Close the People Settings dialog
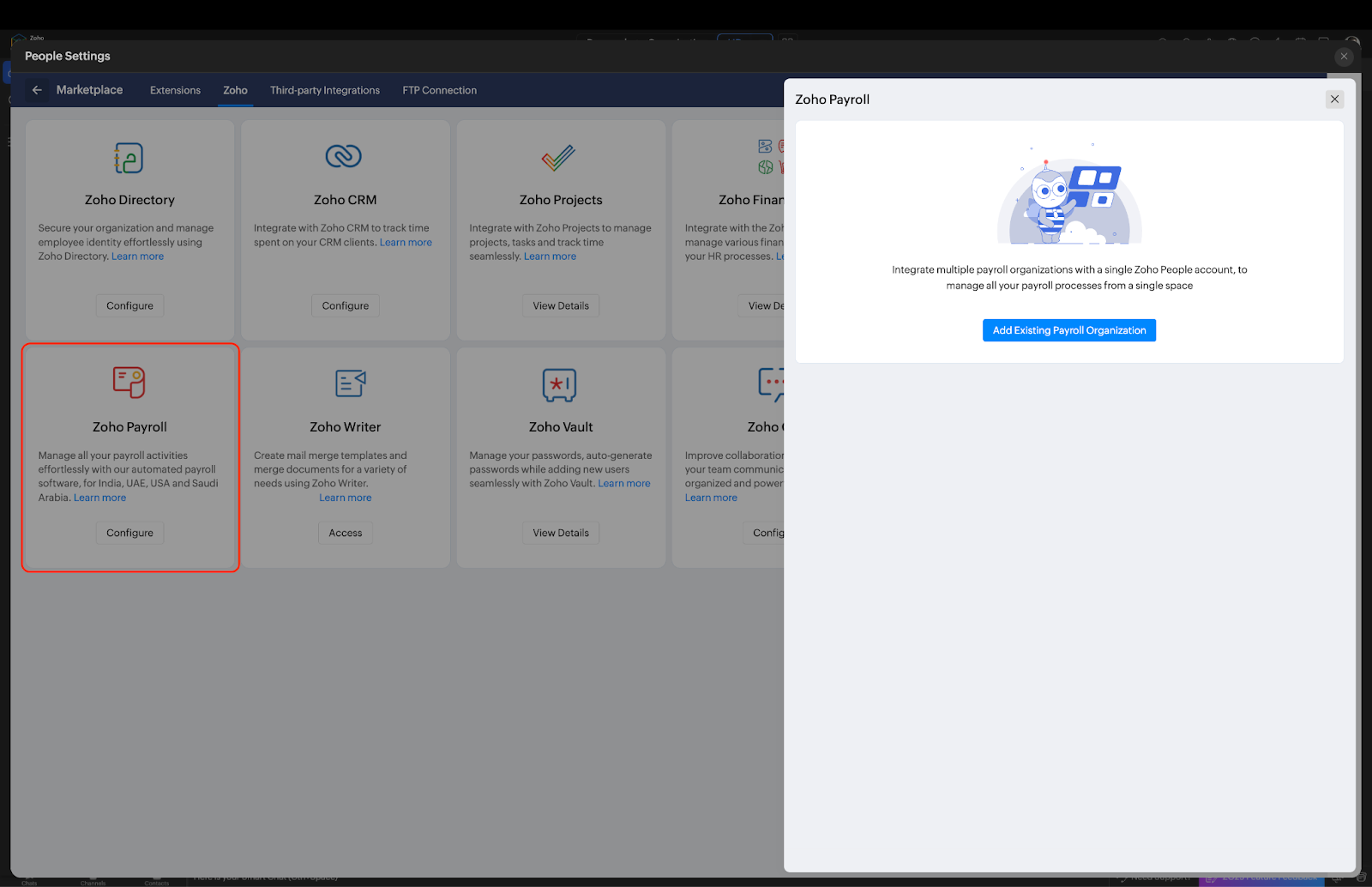Screen dimensions: 1372x887 click(1344, 57)
